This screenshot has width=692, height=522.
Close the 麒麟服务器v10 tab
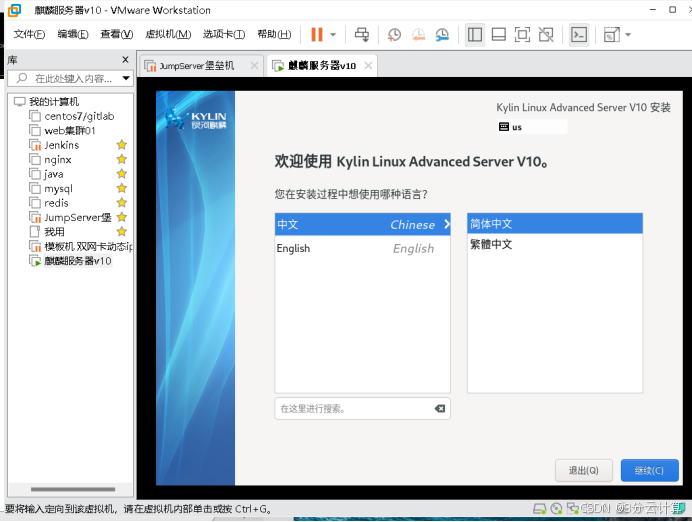[369, 66]
